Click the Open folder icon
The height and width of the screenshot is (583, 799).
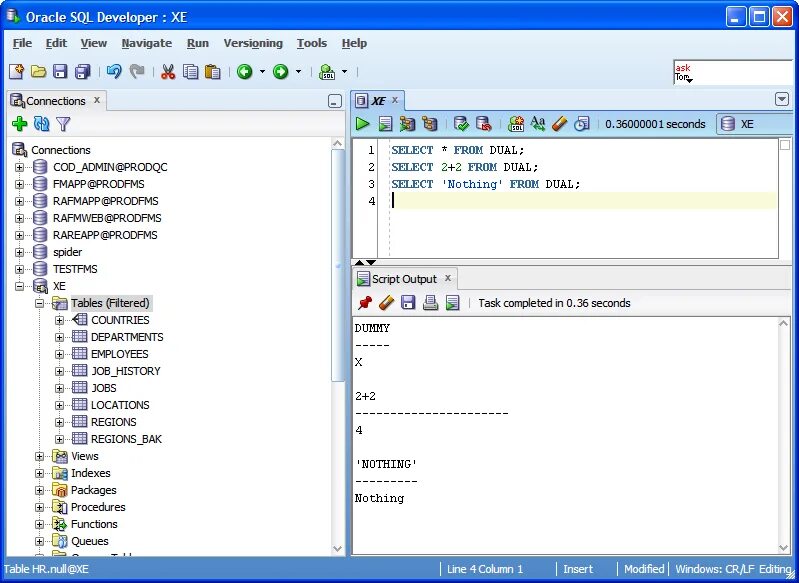pos(38,72)
